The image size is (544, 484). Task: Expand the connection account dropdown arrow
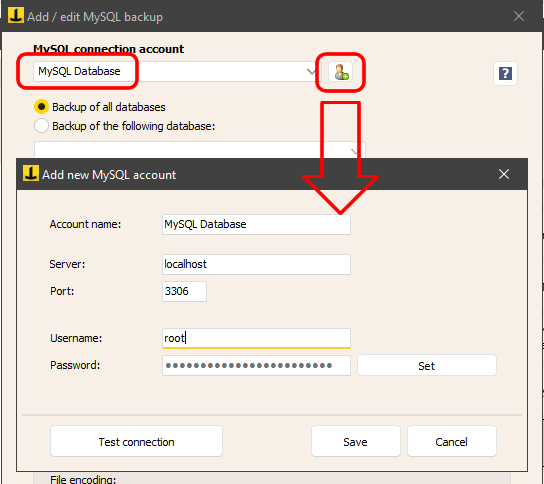tap(311, 71)
